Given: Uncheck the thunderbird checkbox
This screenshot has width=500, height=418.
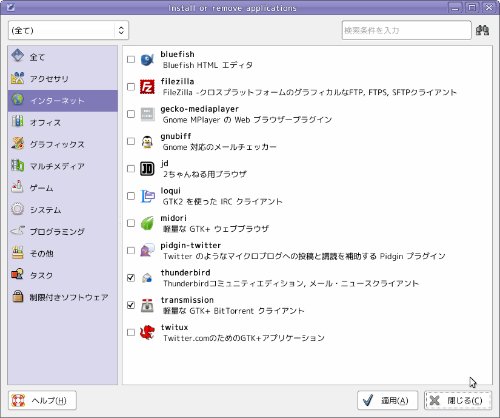Looking at the screenshot, I should pos(131,278).
